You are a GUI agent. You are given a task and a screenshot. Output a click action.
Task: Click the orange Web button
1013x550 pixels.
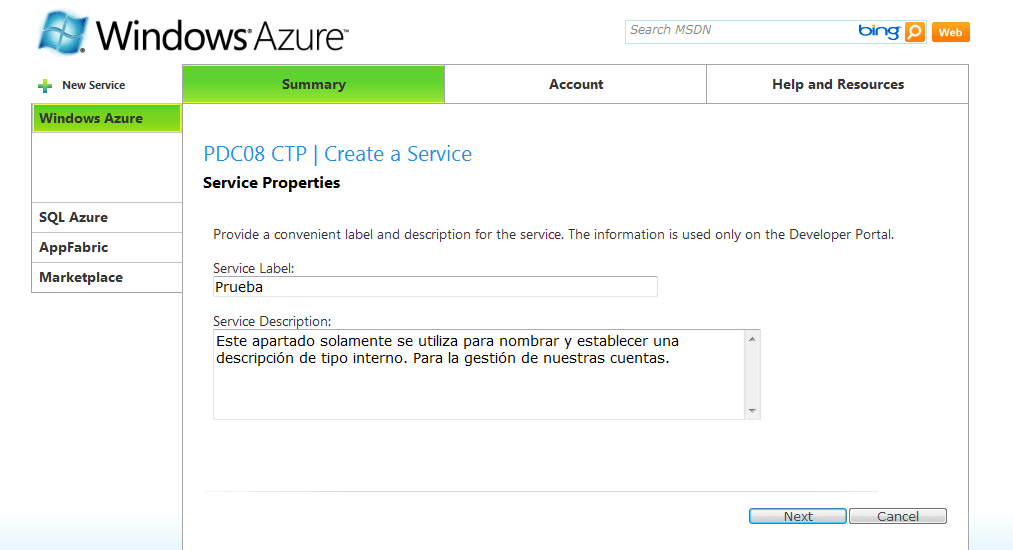click(950, 32)
